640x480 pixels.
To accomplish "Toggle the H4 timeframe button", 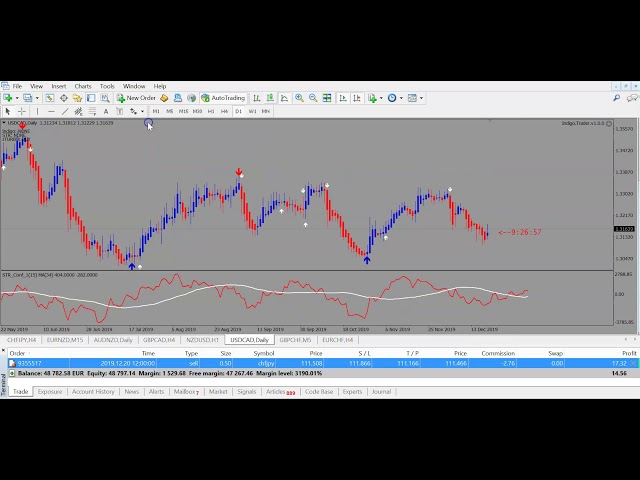I will click(224, 111).
